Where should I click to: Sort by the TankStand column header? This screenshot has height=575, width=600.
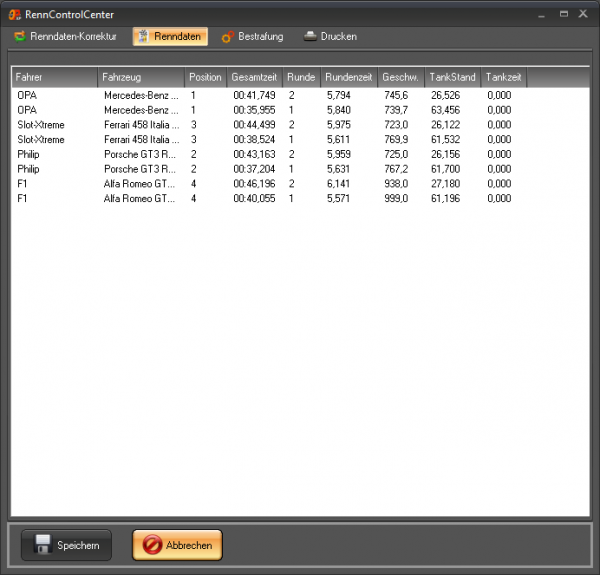tap(453, 77)
